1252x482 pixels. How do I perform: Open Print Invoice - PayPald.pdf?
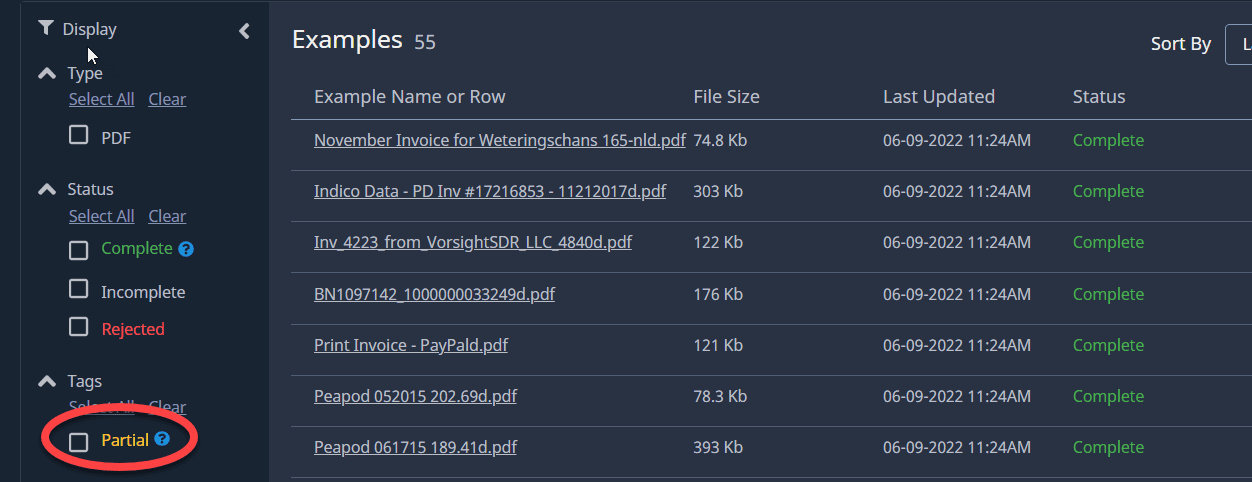[410, 345]
